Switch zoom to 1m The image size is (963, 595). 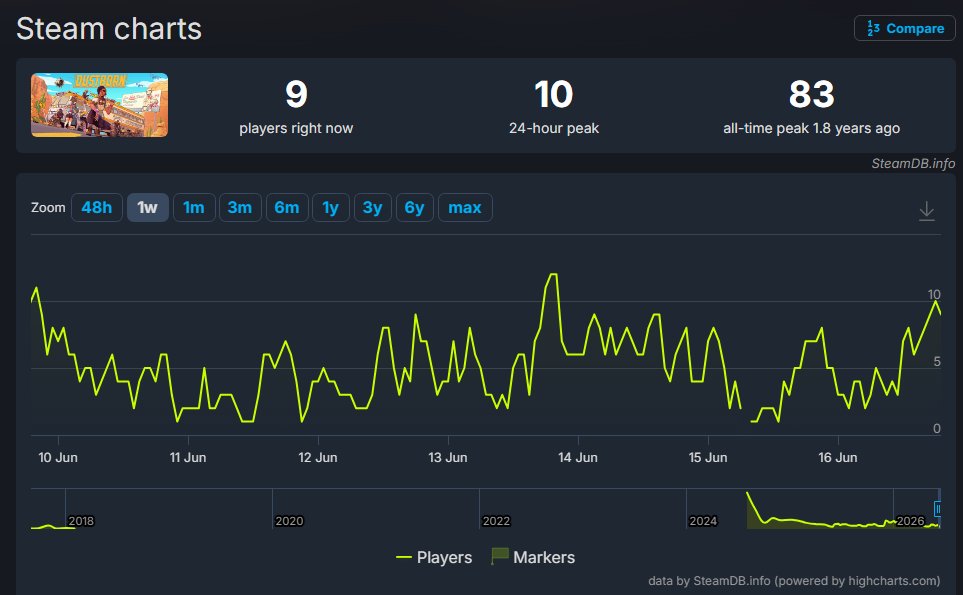pyautogui.click(x=194, y=208)
